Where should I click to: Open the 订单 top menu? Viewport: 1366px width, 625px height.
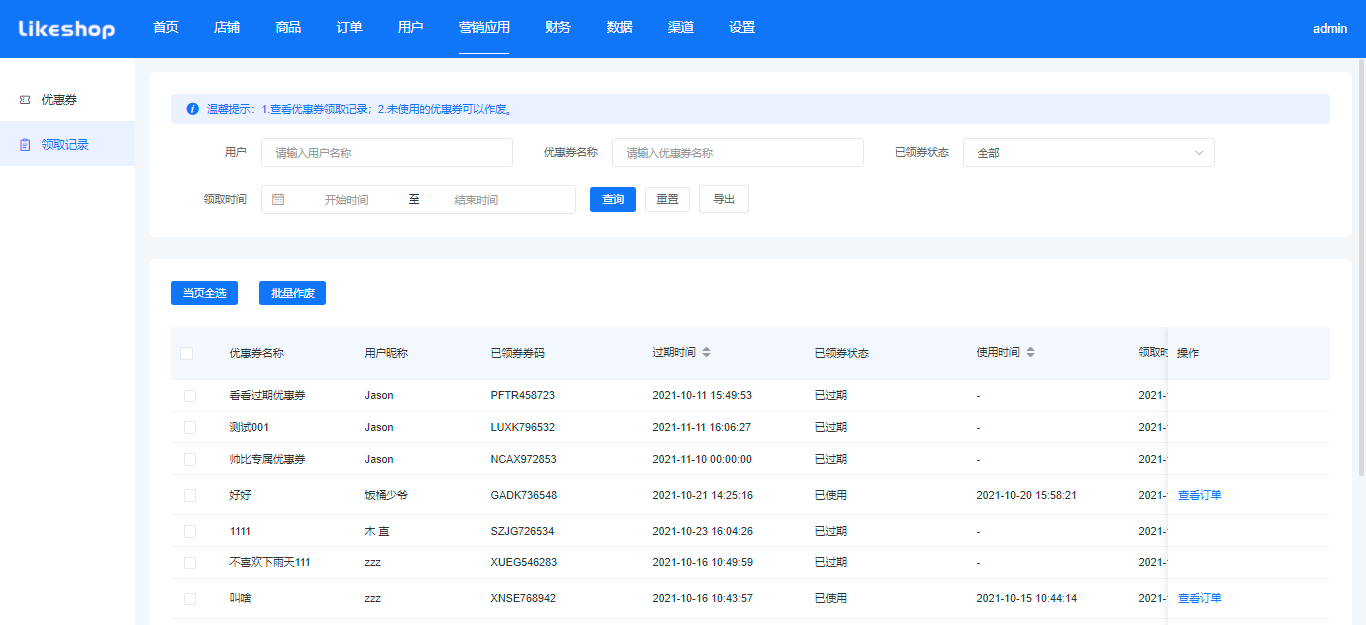point(350,28)
